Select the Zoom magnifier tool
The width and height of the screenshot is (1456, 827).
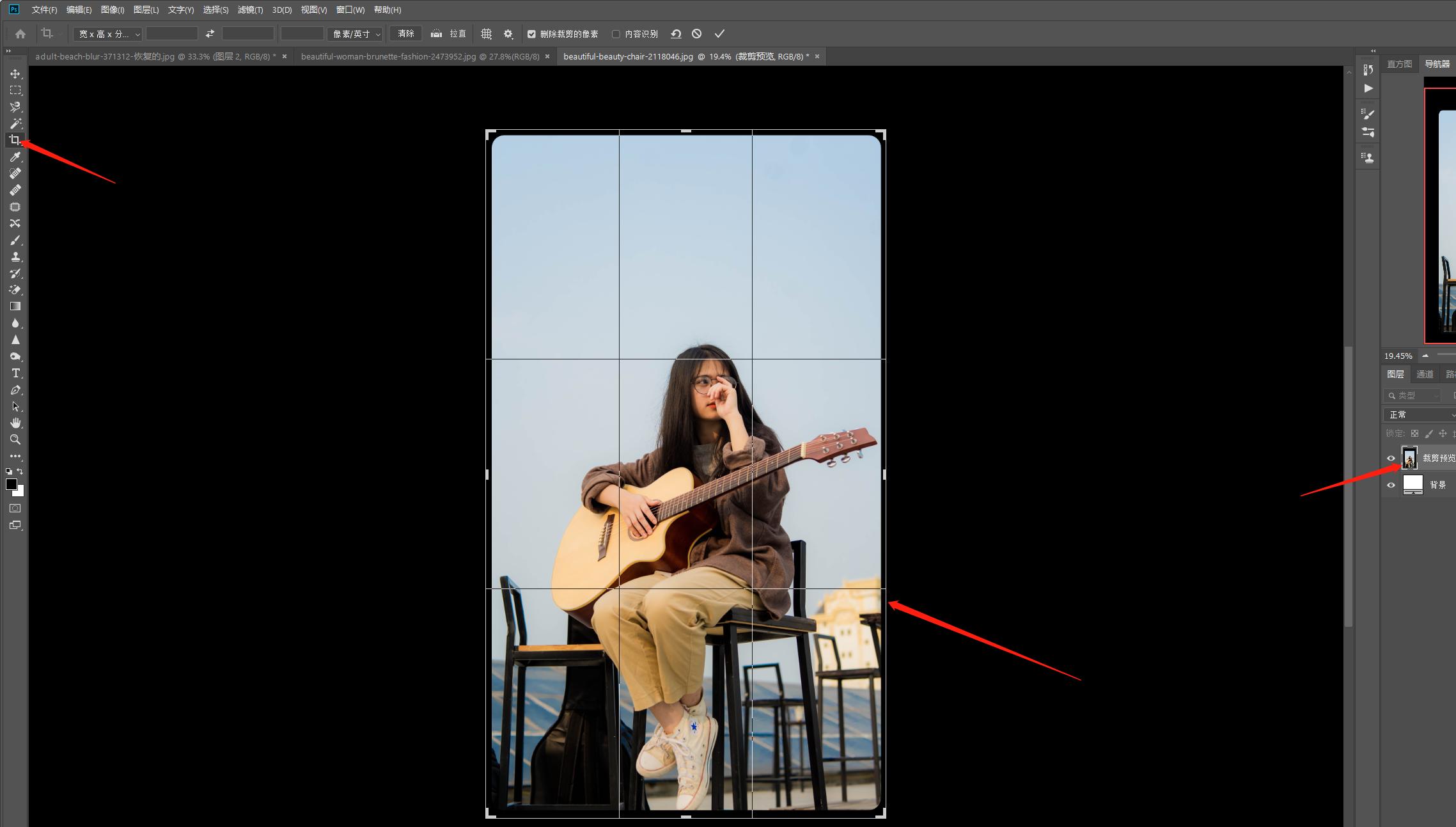[x=15, y=439]
